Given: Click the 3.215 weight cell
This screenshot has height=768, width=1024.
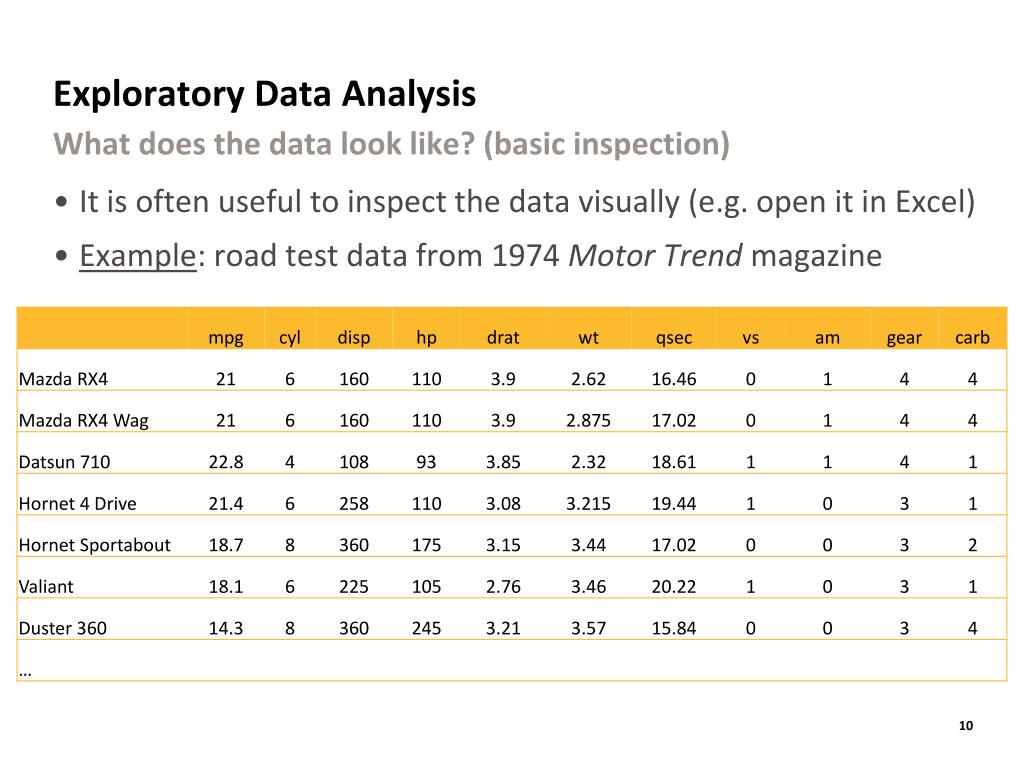Looking at the screenshot, I should click(588, 504).
